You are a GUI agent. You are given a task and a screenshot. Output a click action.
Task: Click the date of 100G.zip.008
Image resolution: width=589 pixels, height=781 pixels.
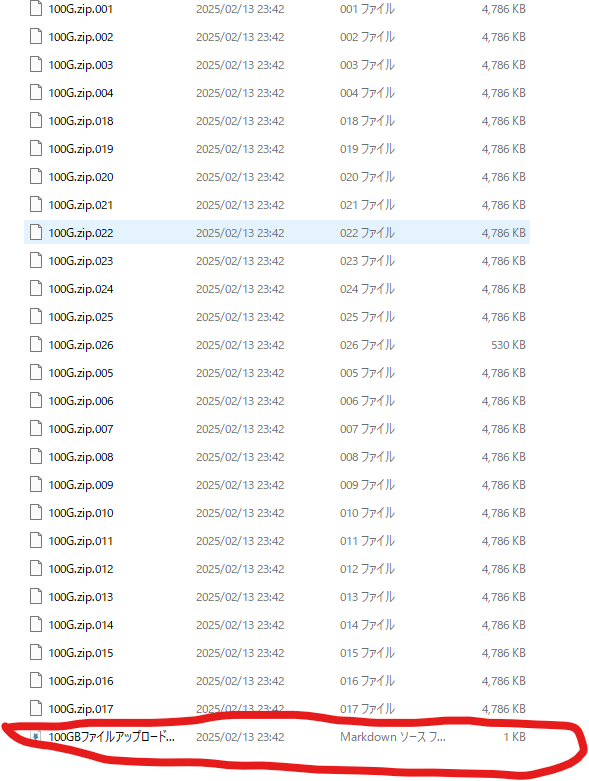point(240,457)
